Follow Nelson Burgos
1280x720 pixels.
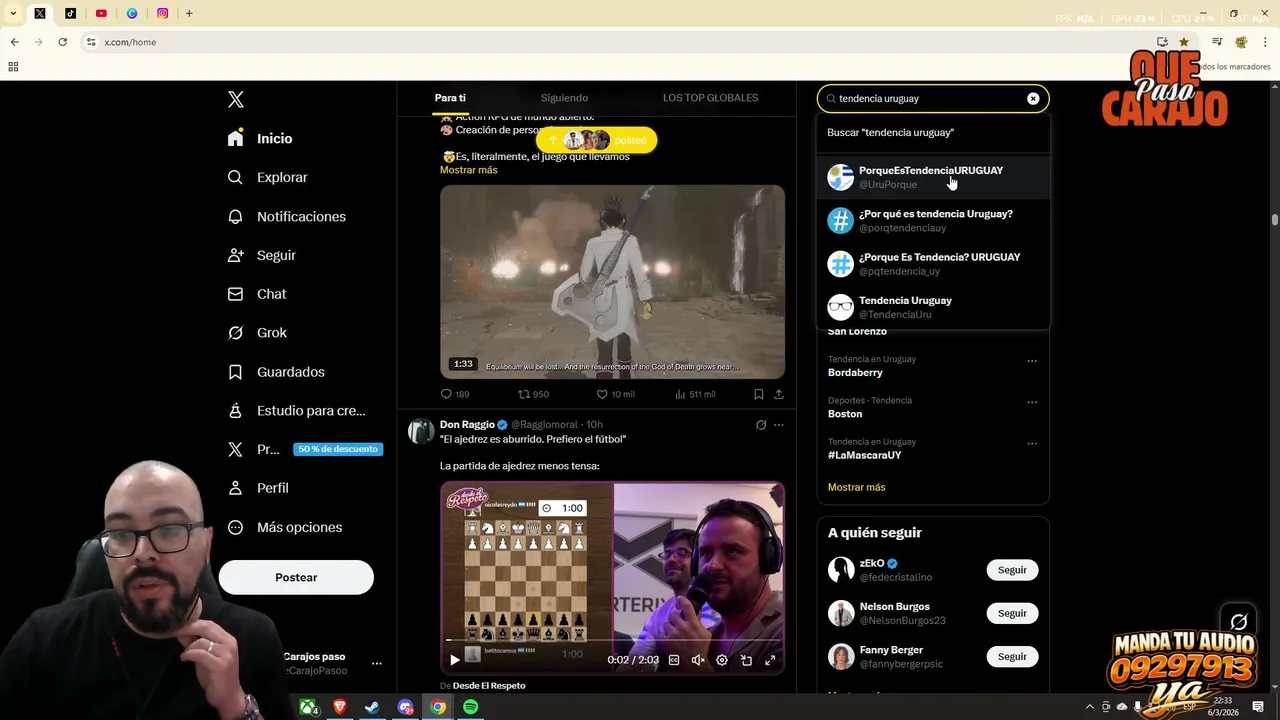coord(1012,613)
